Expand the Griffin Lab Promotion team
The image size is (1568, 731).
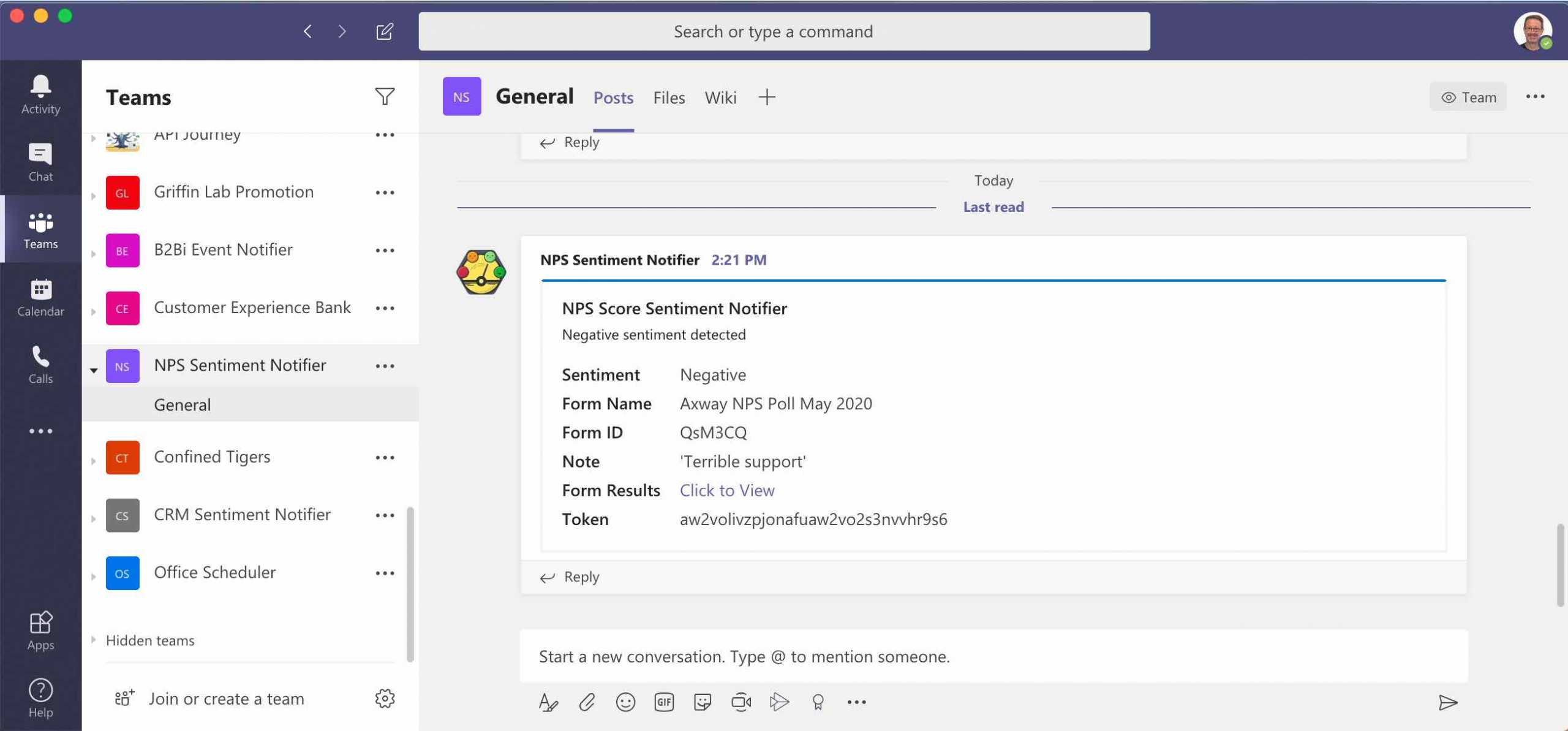[94, 196]
